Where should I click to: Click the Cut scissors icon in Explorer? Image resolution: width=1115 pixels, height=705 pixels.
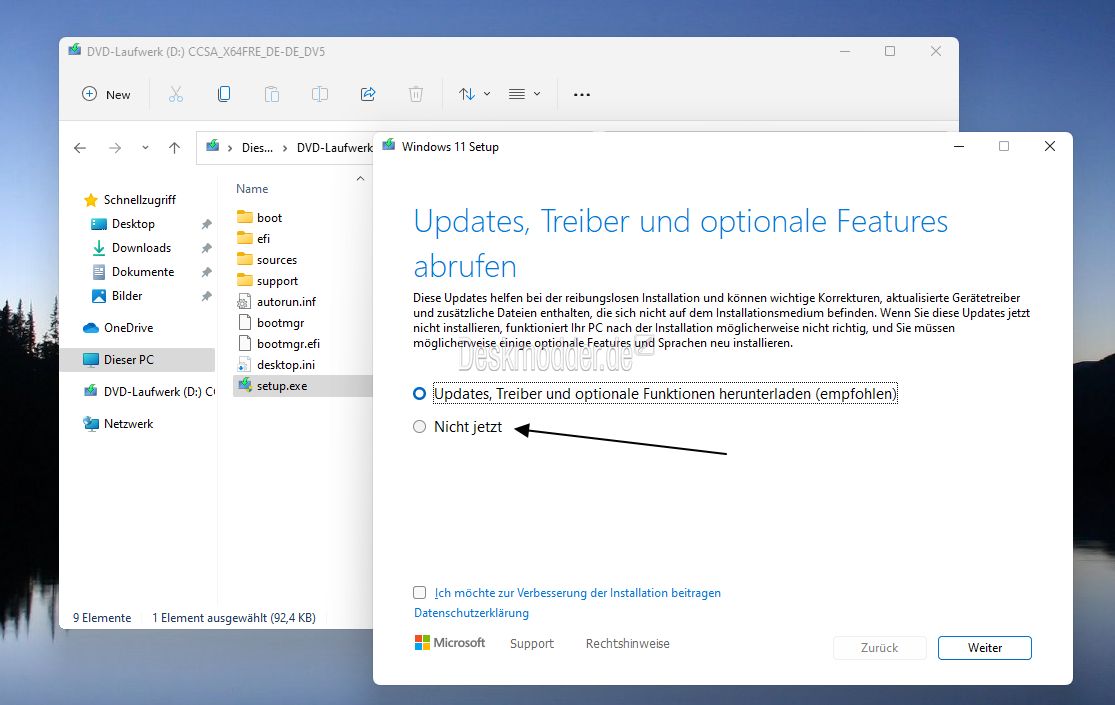(176, 94)
